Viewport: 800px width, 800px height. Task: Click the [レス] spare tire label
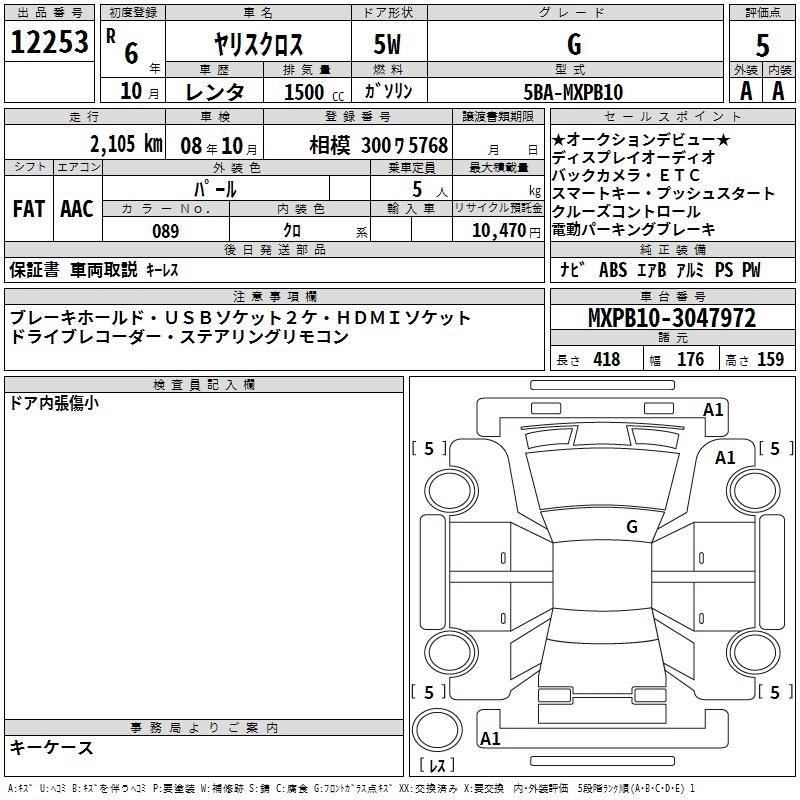tap(437, 764)
